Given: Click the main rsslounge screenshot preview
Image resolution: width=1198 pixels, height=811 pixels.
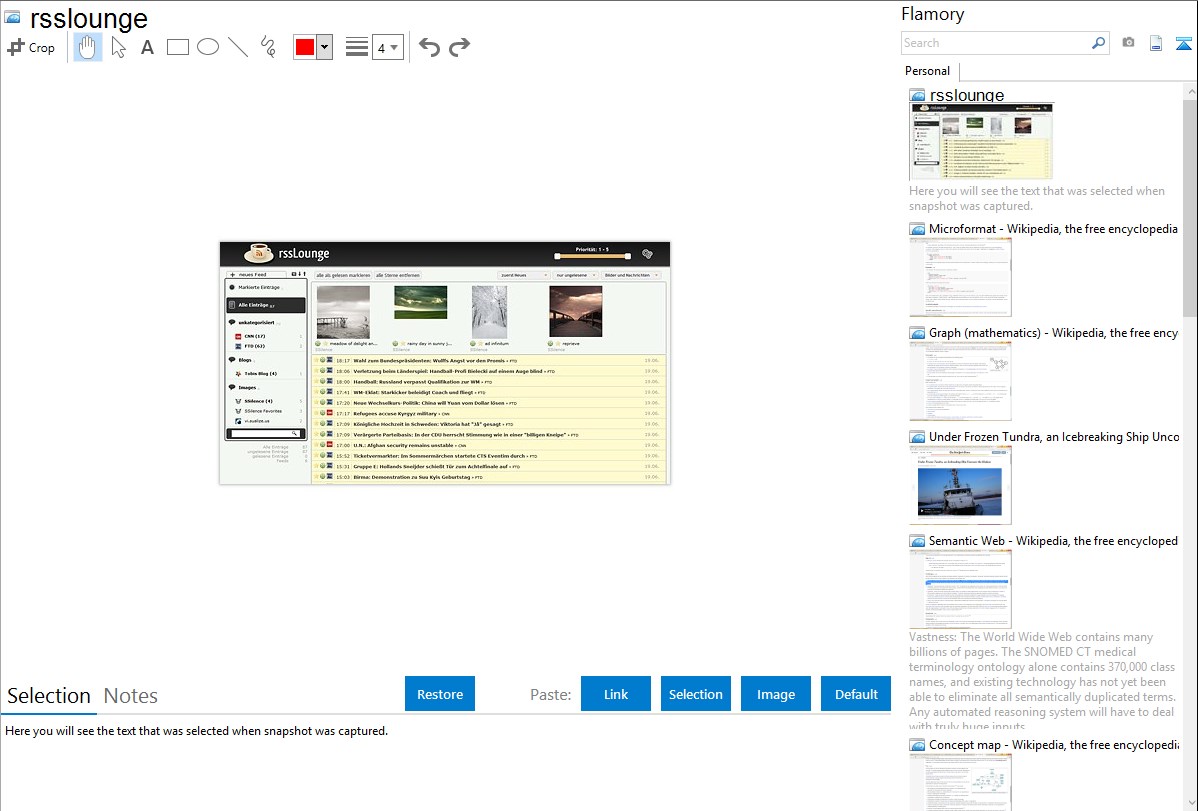Looking at the screenshot, I should pyautogui.click(x=445, y=363).
